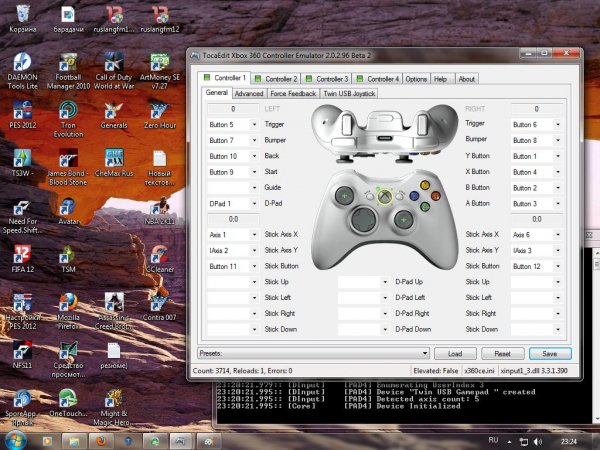Expand Y Button dropdown showing Button 1
Image resolution: width=600 pixels, height=450 pixels.
tap(558, 156)
